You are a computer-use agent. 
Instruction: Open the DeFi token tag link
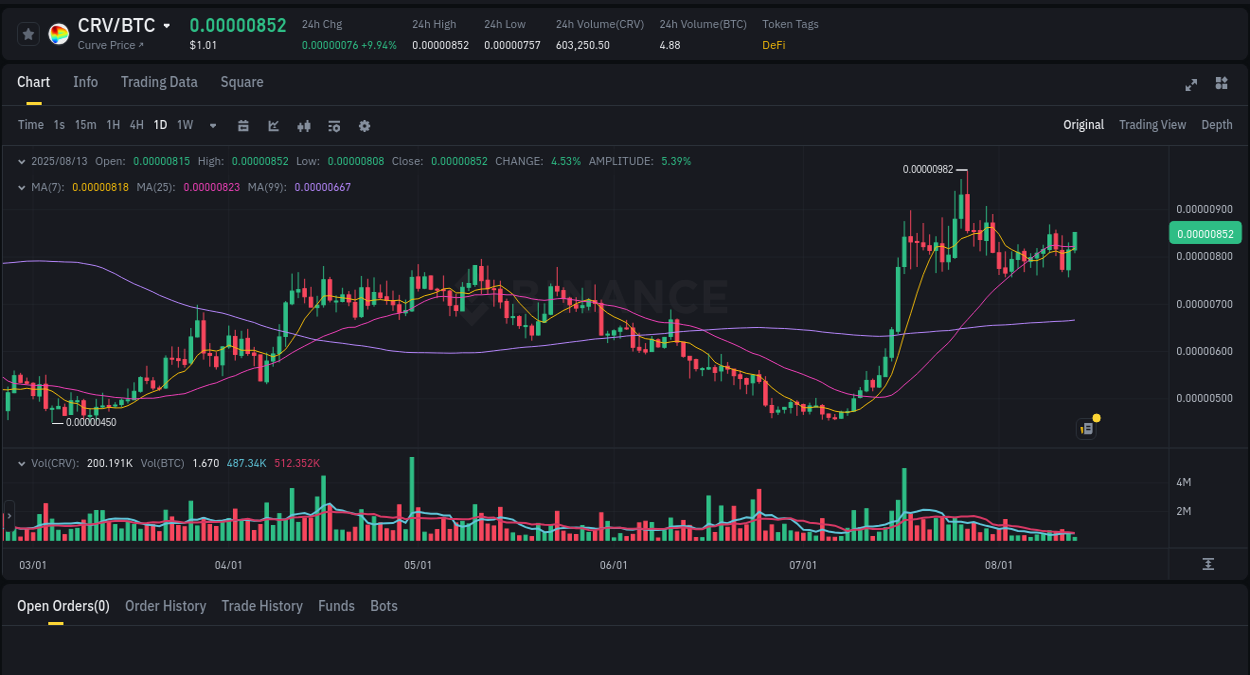pos(773,45)
